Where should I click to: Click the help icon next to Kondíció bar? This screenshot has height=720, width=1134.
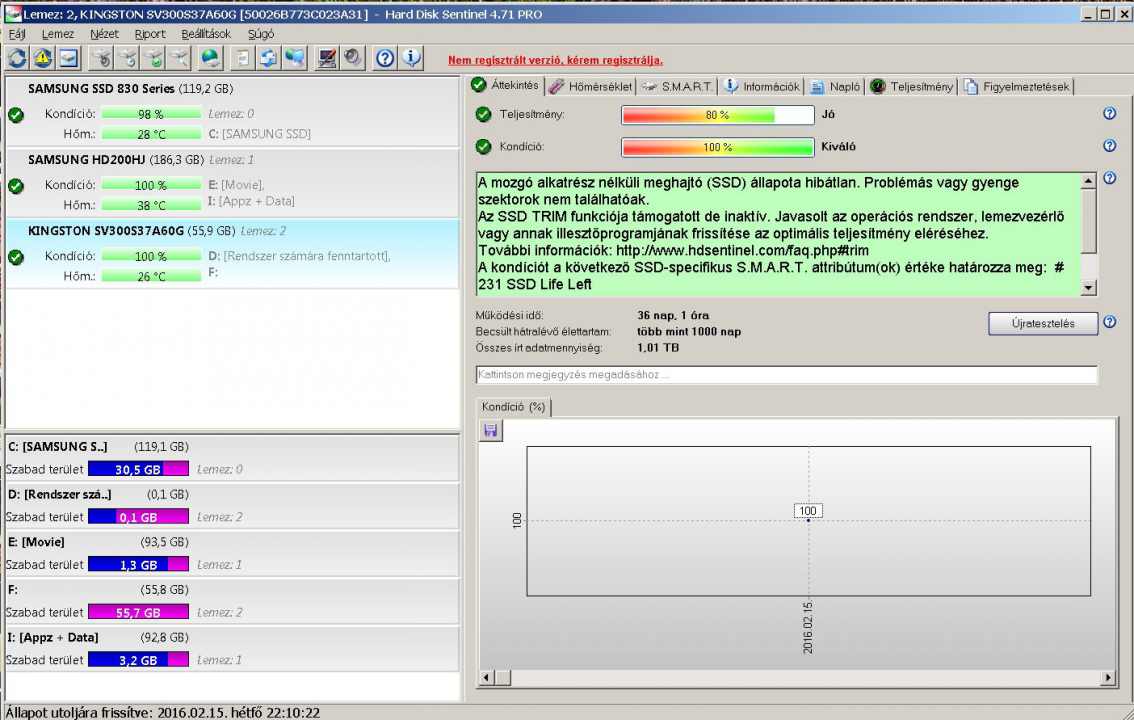[x=1109, y=146]
